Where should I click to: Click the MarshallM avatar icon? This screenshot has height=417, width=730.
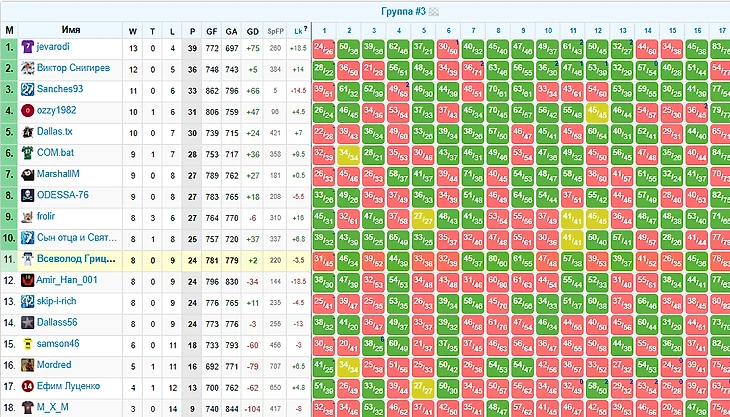coord(27,174)
